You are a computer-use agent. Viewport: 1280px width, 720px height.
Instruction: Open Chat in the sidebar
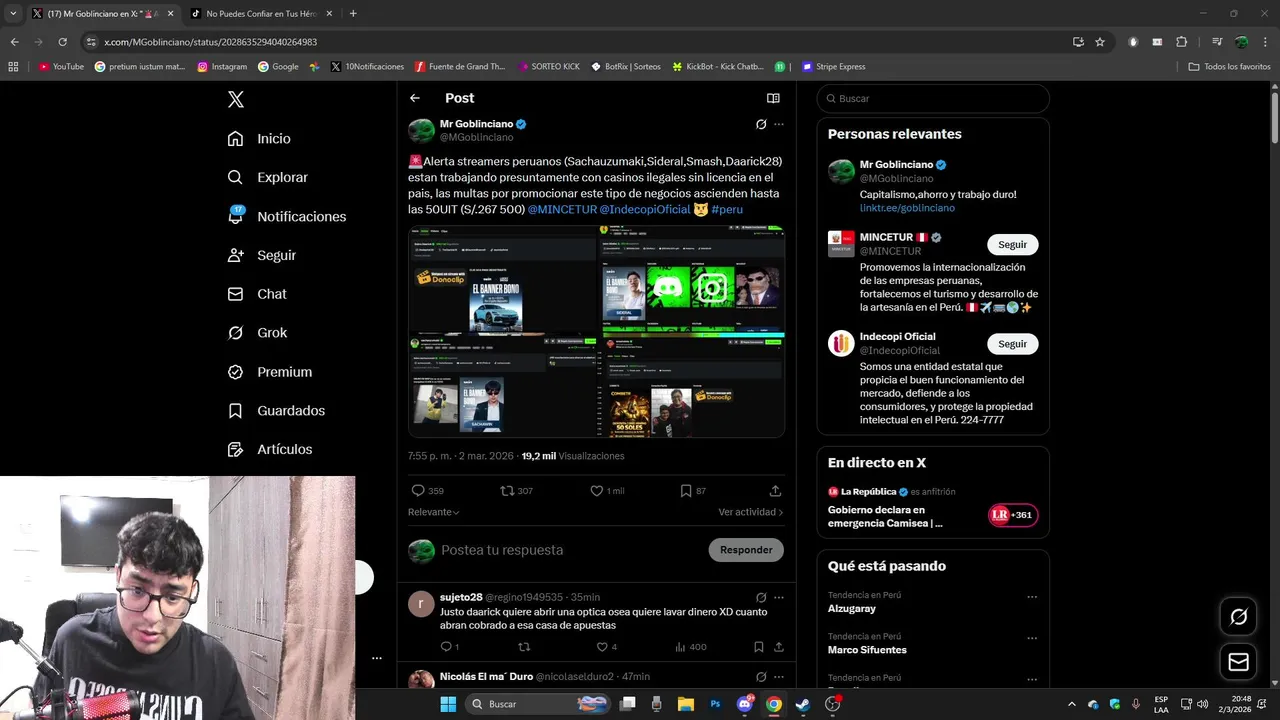[256, 294]
